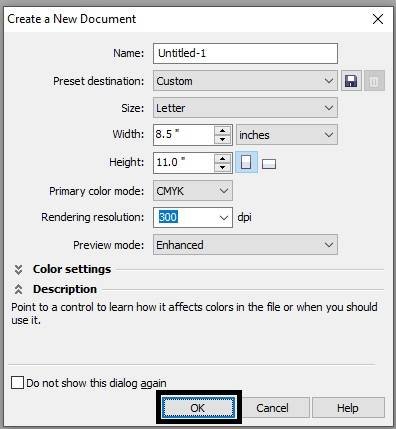Expand the Color settings section

(x=18, y=269)
